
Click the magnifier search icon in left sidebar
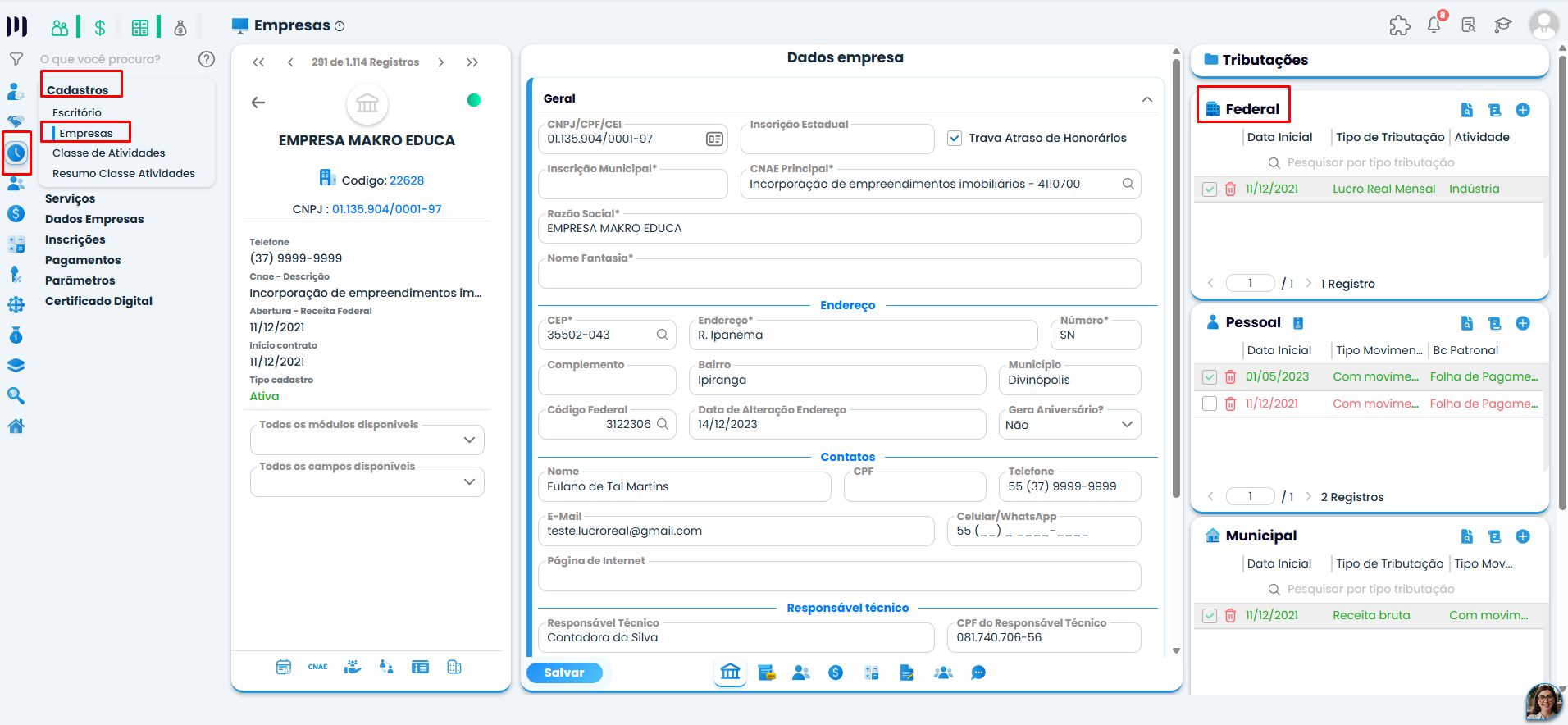(16, 395)
